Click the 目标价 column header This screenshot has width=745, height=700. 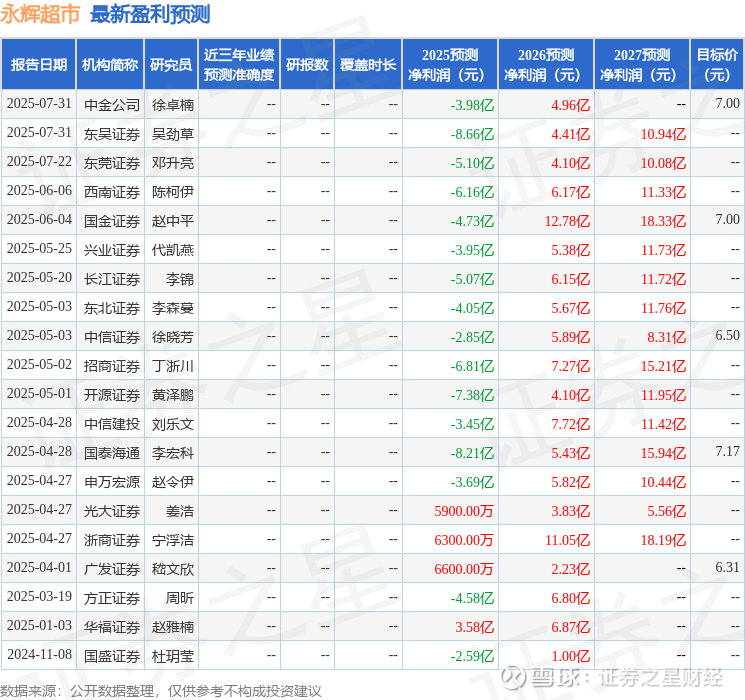point(716,65)
